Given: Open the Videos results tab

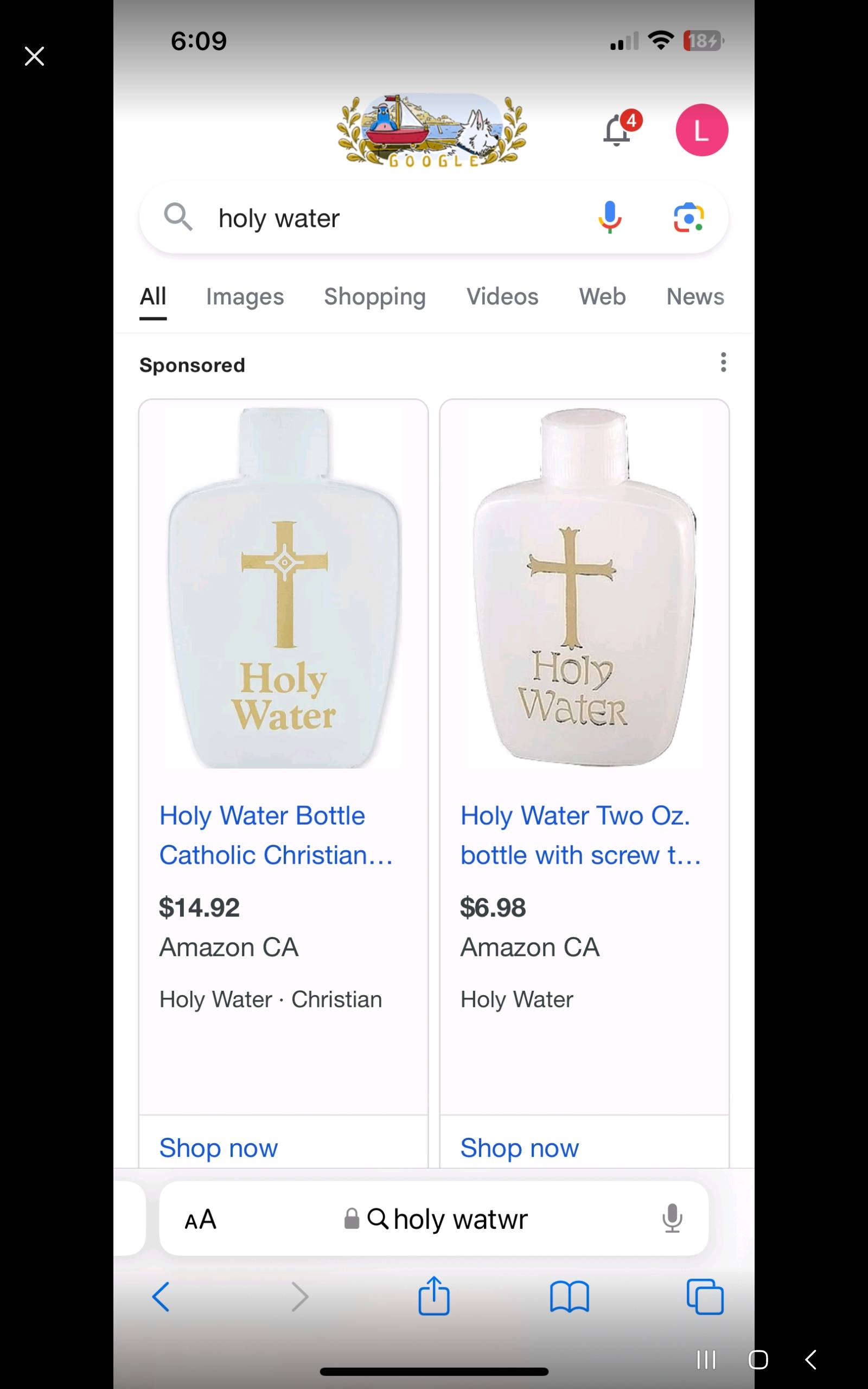Looking at the screenshot, I should pyautogui.click(x=502, y=297).
